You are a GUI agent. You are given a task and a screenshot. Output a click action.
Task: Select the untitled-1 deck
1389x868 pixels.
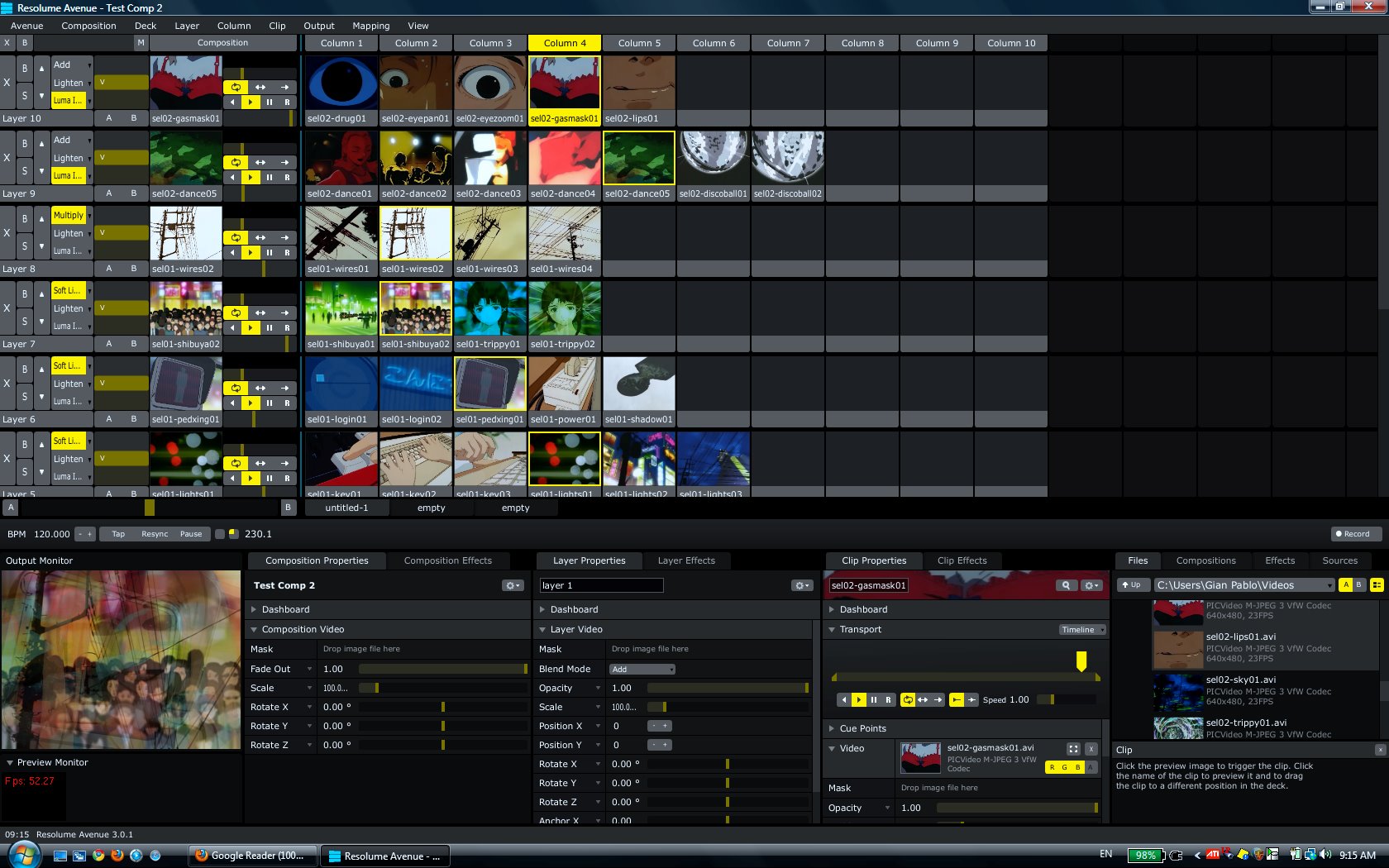[346, 508]
